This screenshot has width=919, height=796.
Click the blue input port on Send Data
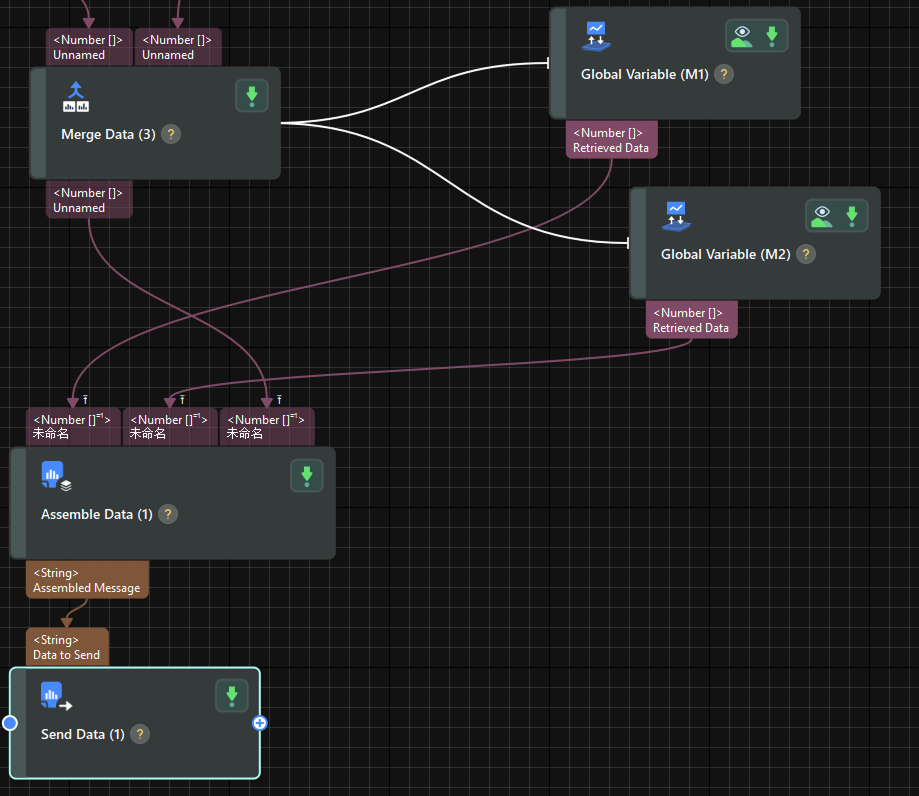point(10,723)
